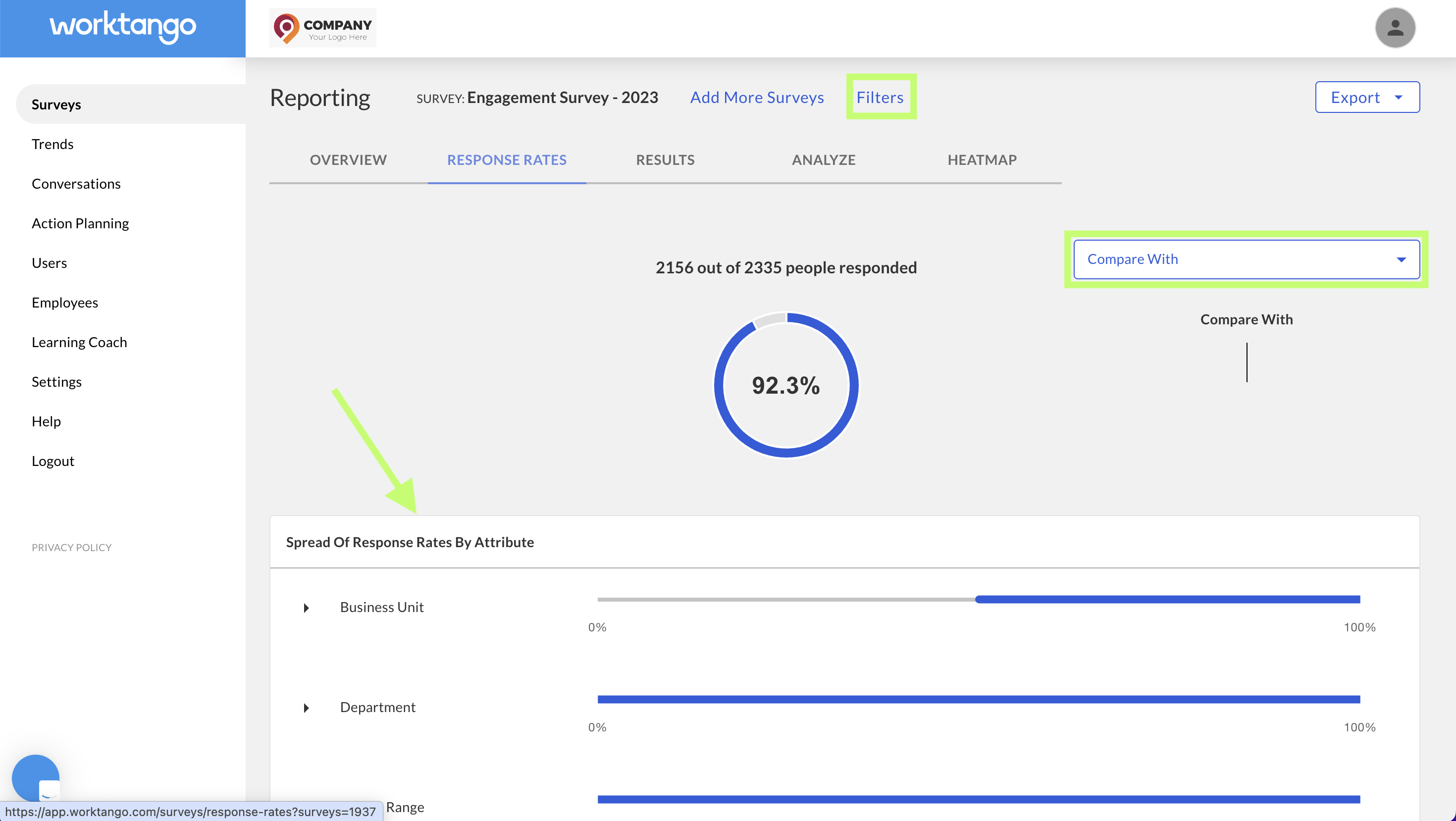This screenshot has height=821, width=1456.
Task: Open the user profile avatar menu
Action: point(1395,28)
